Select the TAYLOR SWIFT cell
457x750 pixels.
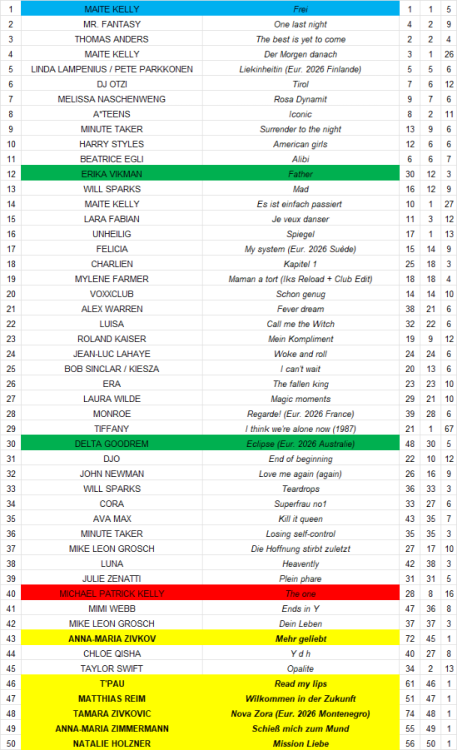click(x=111, y=669)
